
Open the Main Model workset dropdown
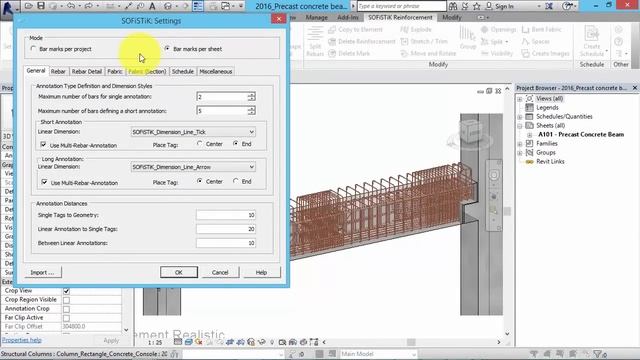point(378,354)
